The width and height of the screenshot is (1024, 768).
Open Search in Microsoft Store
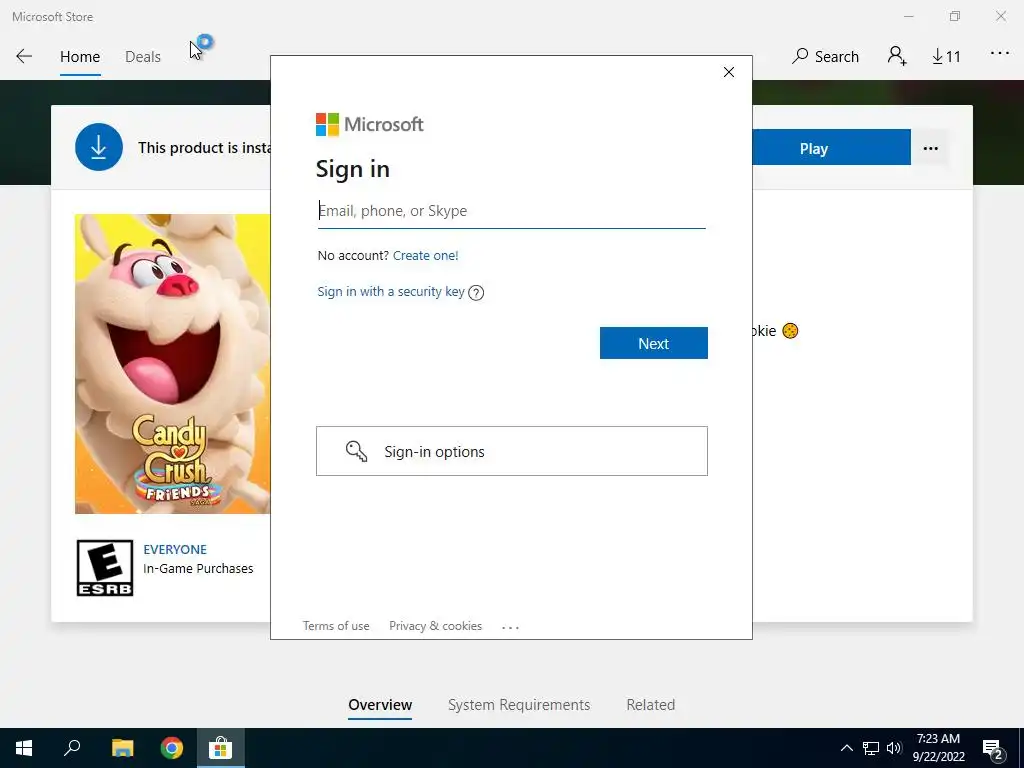tap(825, 56)
